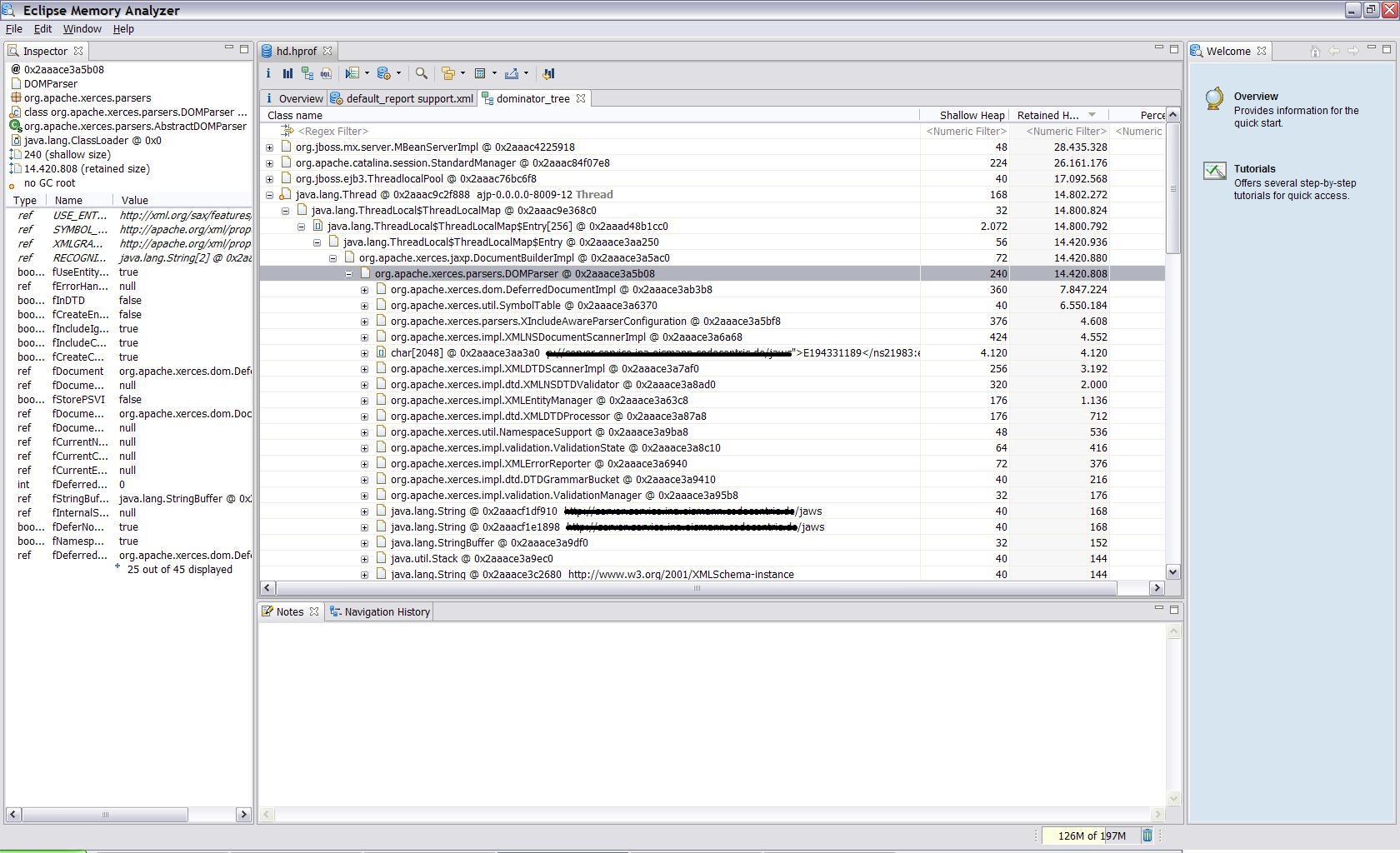Click the find object by address magnifier
Viewport: 1400px width, 853px height.
click(422, 73)
